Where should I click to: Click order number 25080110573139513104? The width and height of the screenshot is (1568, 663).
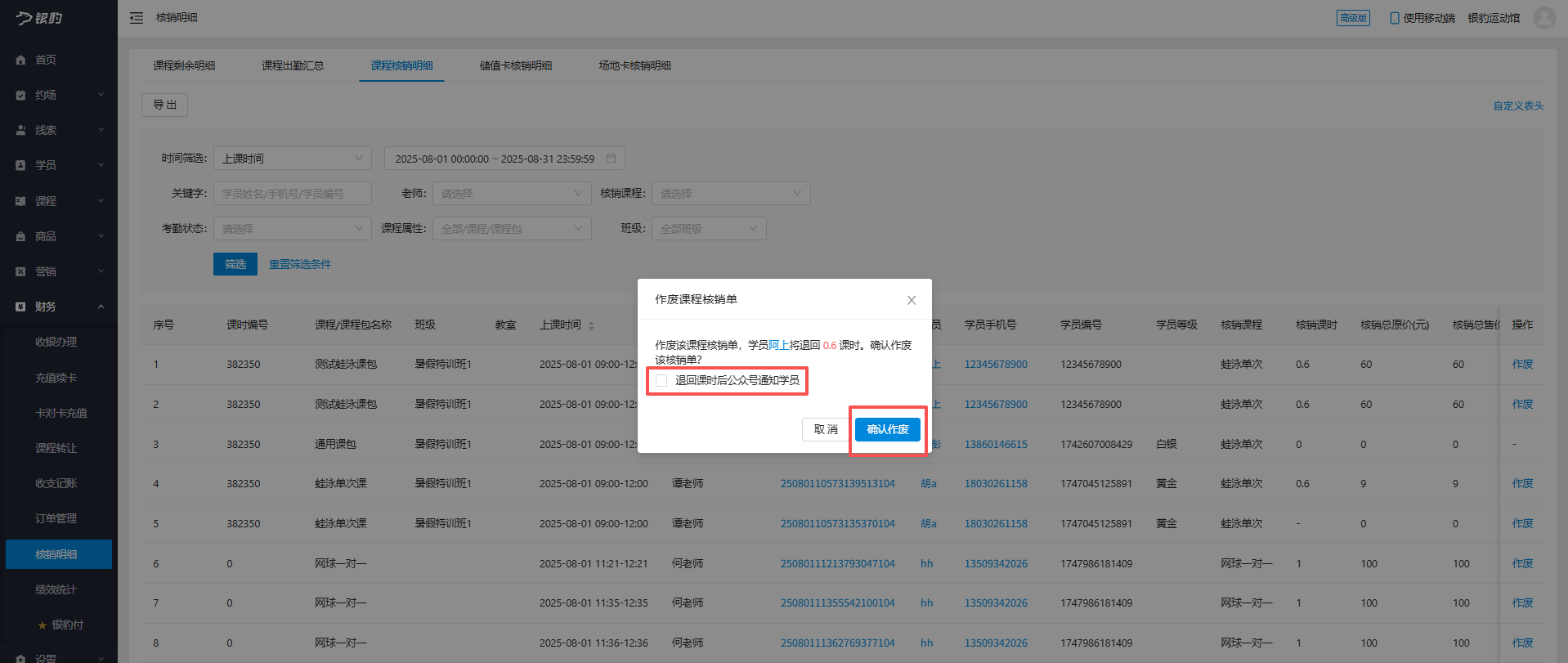[x=837, y=484]
